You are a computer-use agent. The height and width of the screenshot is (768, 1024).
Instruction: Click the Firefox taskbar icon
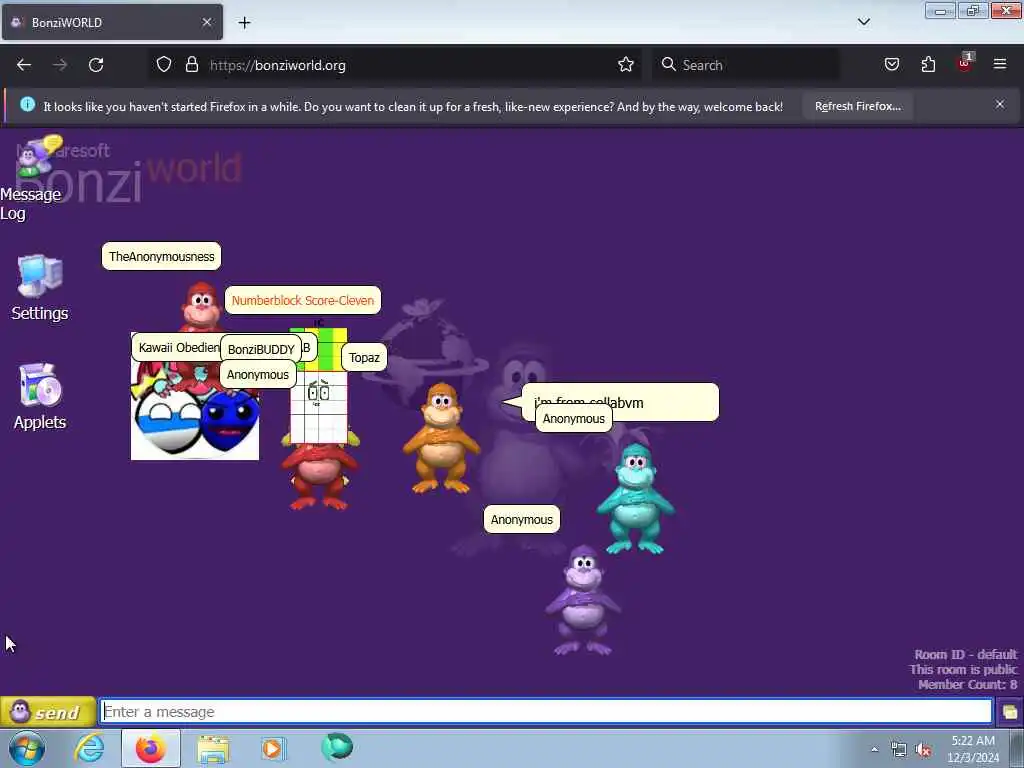pyautogui.click(x=150, y=748)
